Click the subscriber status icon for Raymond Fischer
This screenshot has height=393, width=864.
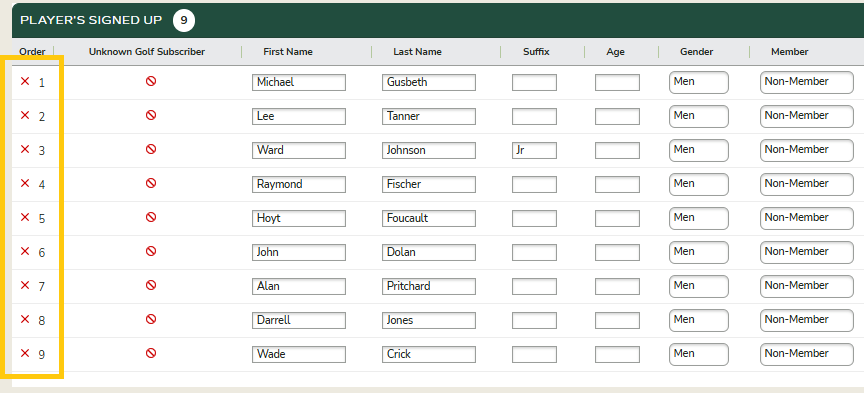tap(151, 183)
